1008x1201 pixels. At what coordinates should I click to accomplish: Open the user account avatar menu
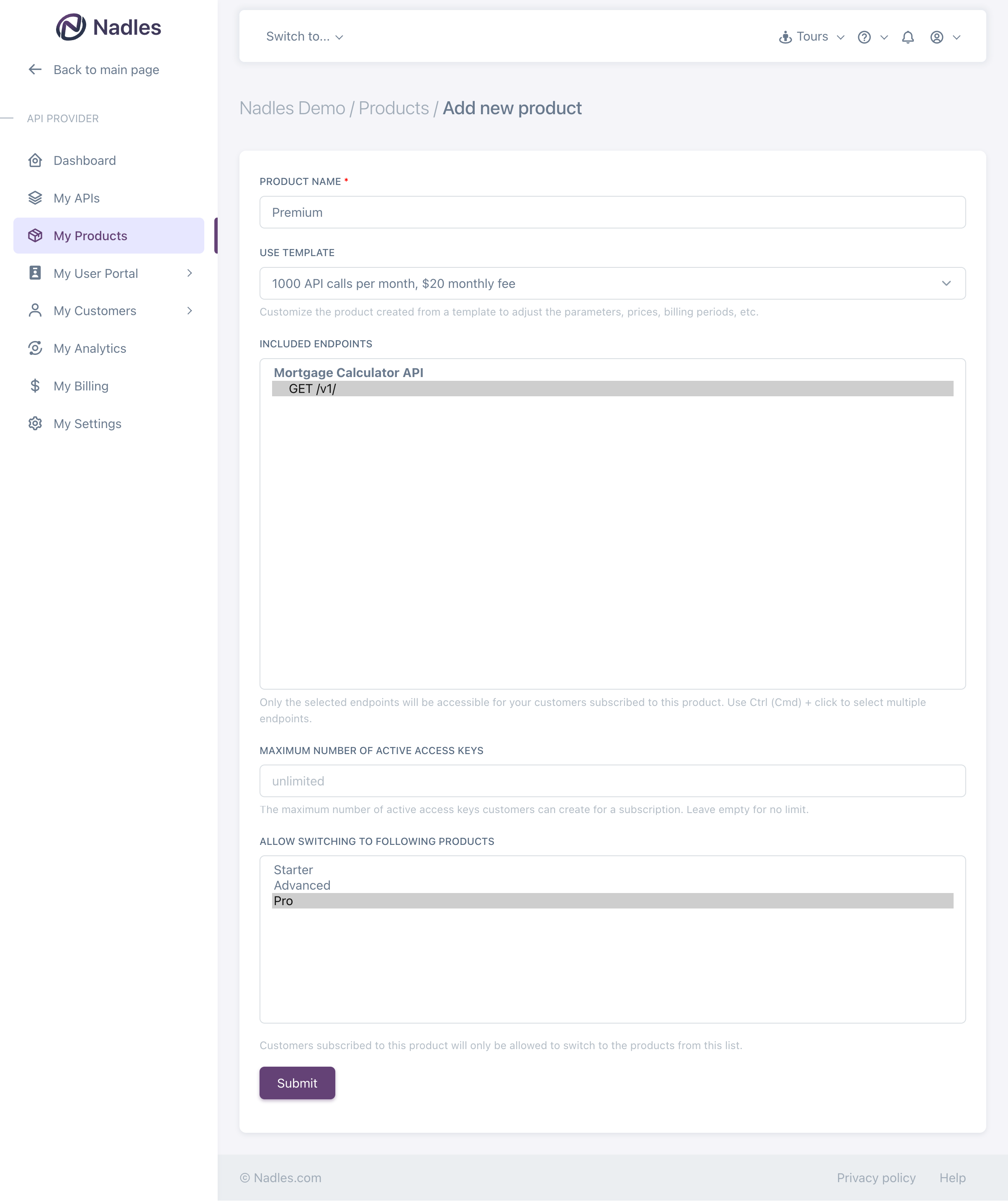point(936,37)
